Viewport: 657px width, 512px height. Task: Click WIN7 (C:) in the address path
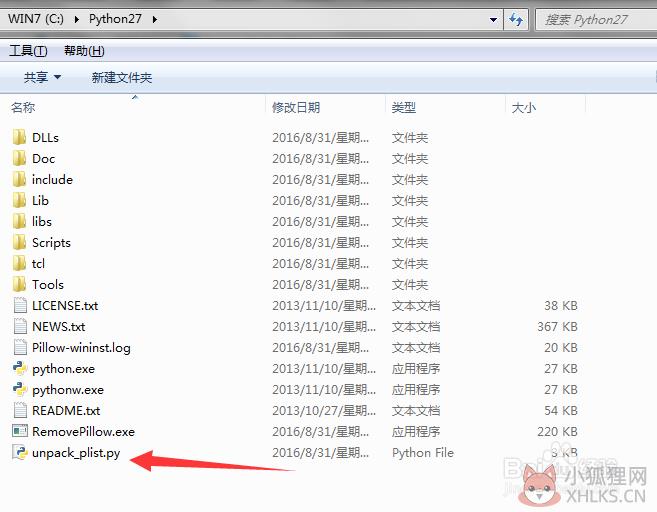click(x=36, y=19)
